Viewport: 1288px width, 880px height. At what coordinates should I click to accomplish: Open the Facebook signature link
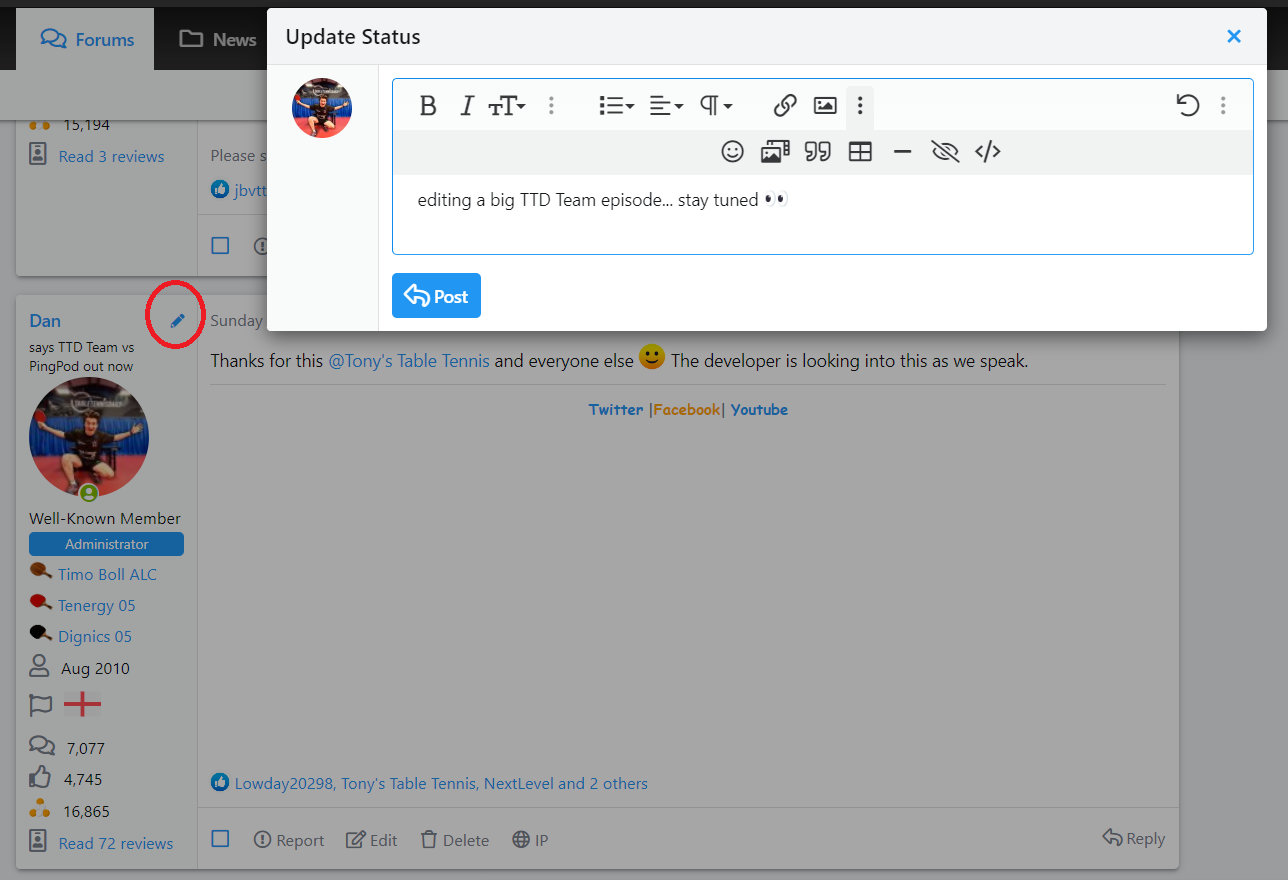[x=687, y=409]
